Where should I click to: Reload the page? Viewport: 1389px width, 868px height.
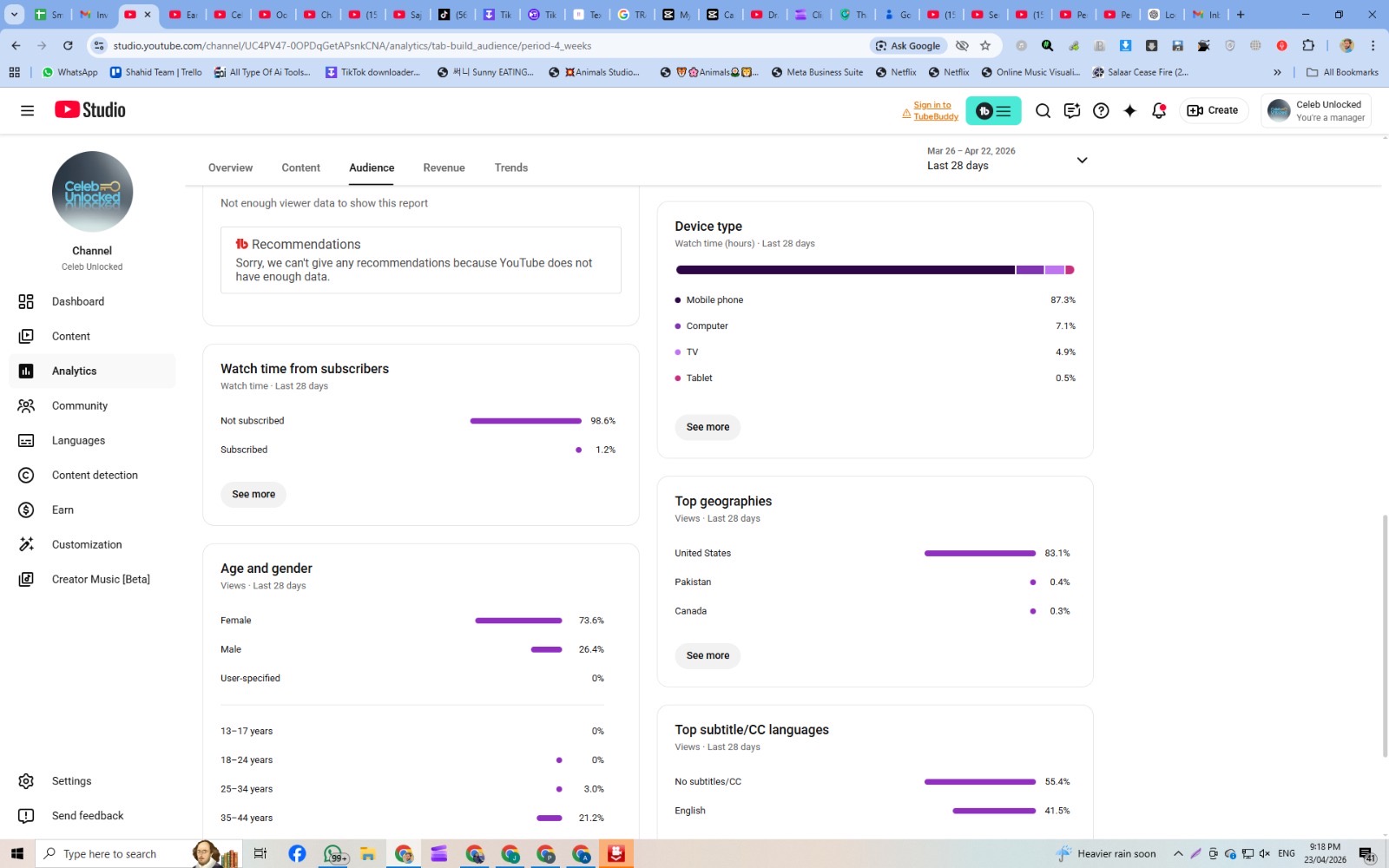68,46
